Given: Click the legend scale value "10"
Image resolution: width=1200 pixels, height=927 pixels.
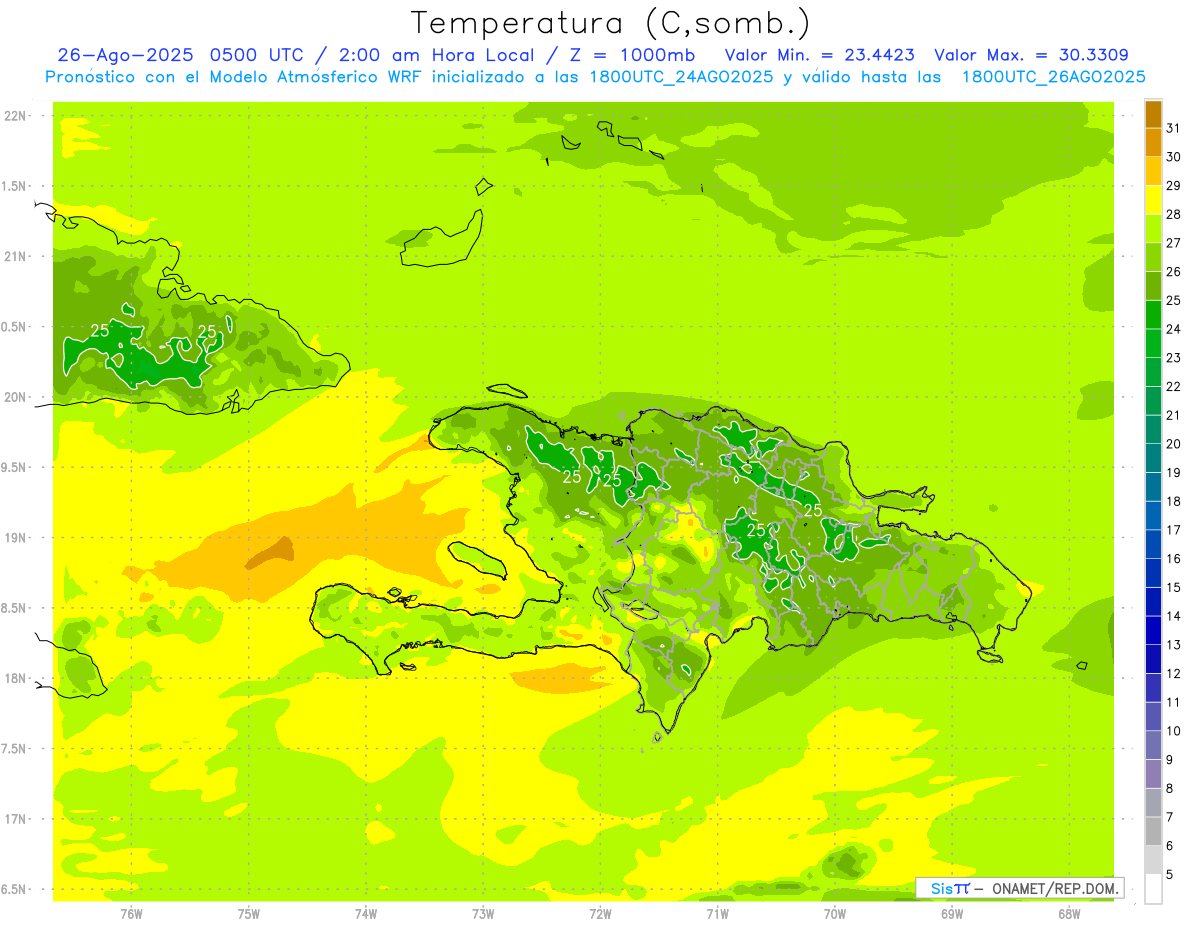Looking at the screenshot, I should click(1174, 731).
